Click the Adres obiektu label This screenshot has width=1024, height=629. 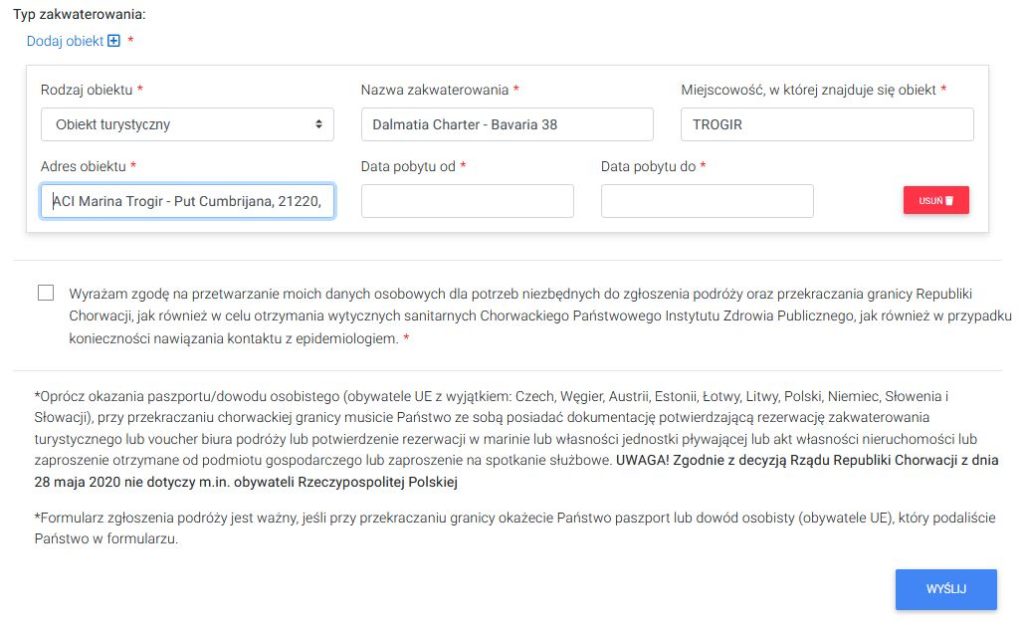(x=84, y=167)
